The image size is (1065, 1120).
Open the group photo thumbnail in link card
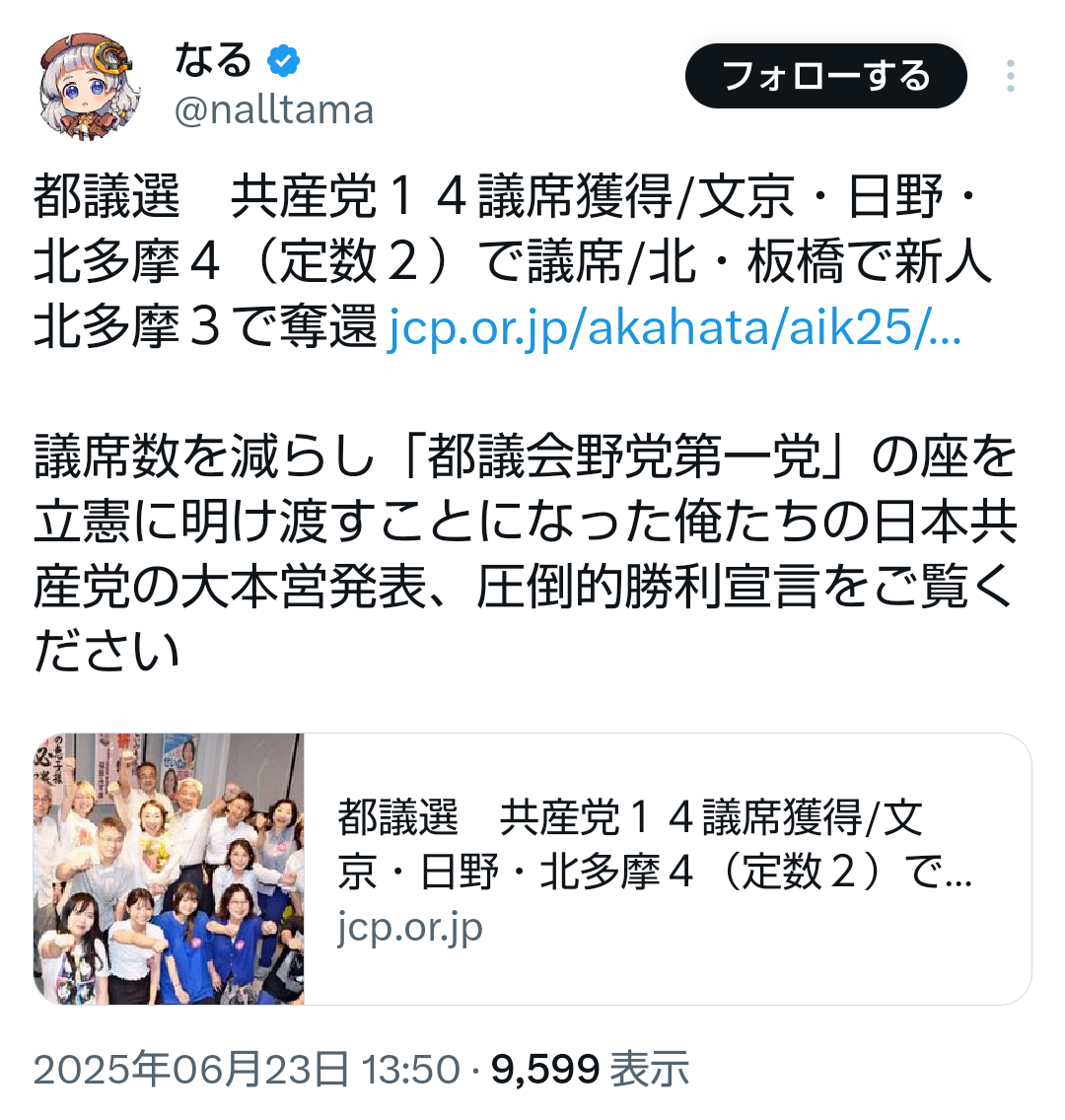[x=169, y=869]
